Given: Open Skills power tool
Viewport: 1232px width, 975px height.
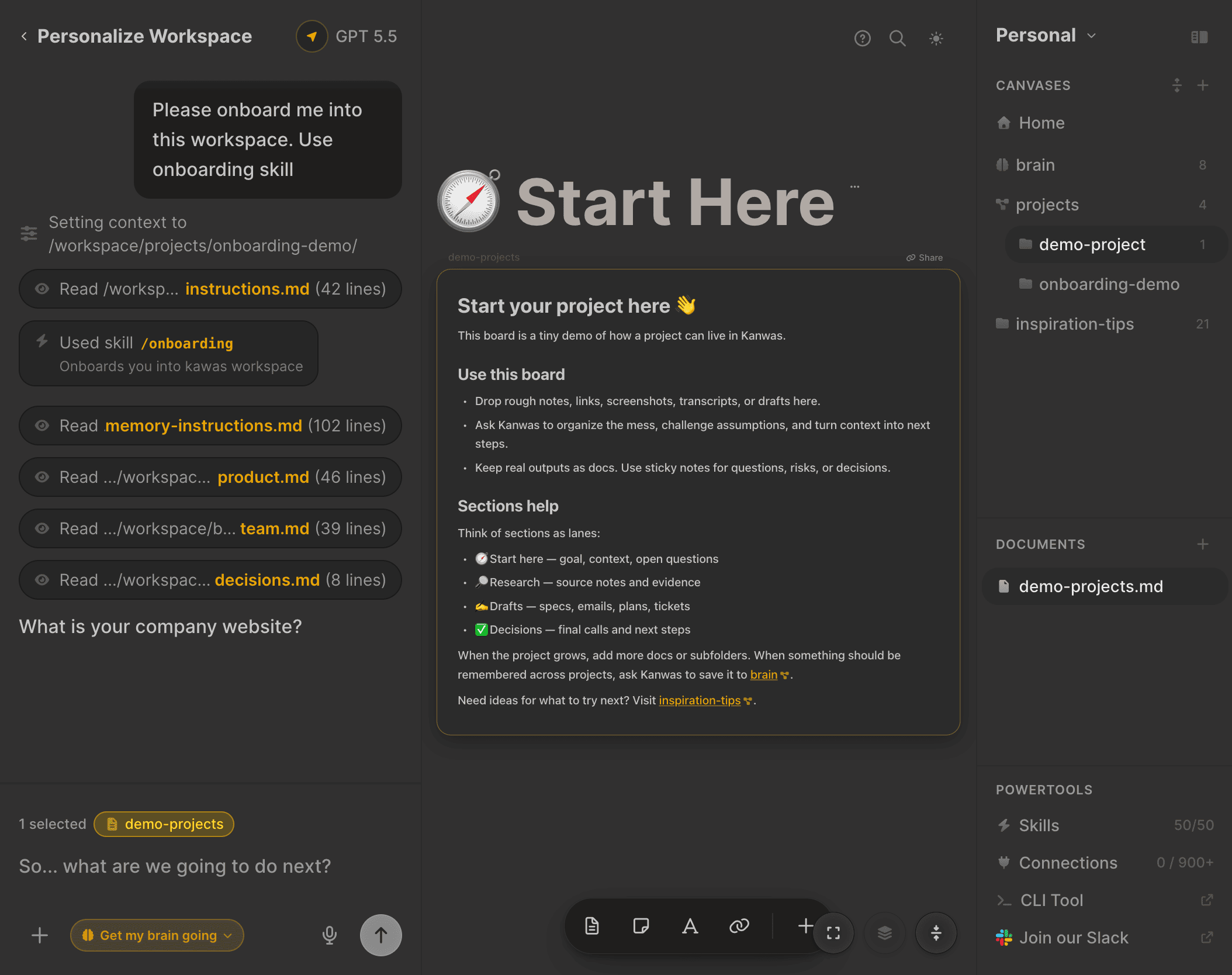Looking at the screenshot, I should coord(1105,825).
